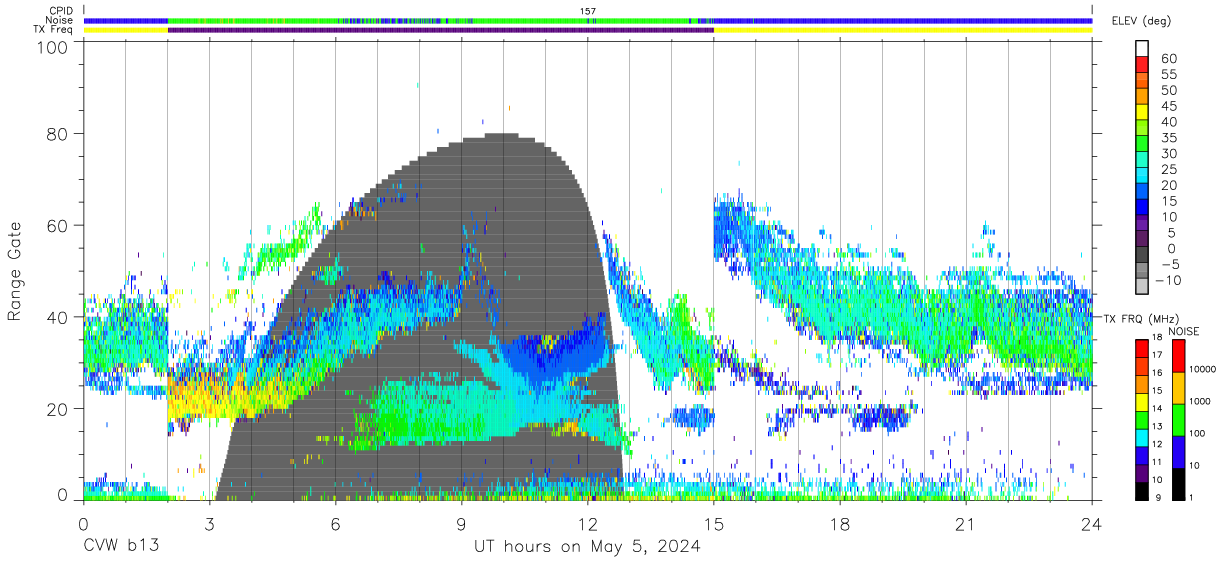Viewport: 1228px width, 567px height.
Task: Click the 30 label on elevation colorbar
Action: pos(1169,154)
